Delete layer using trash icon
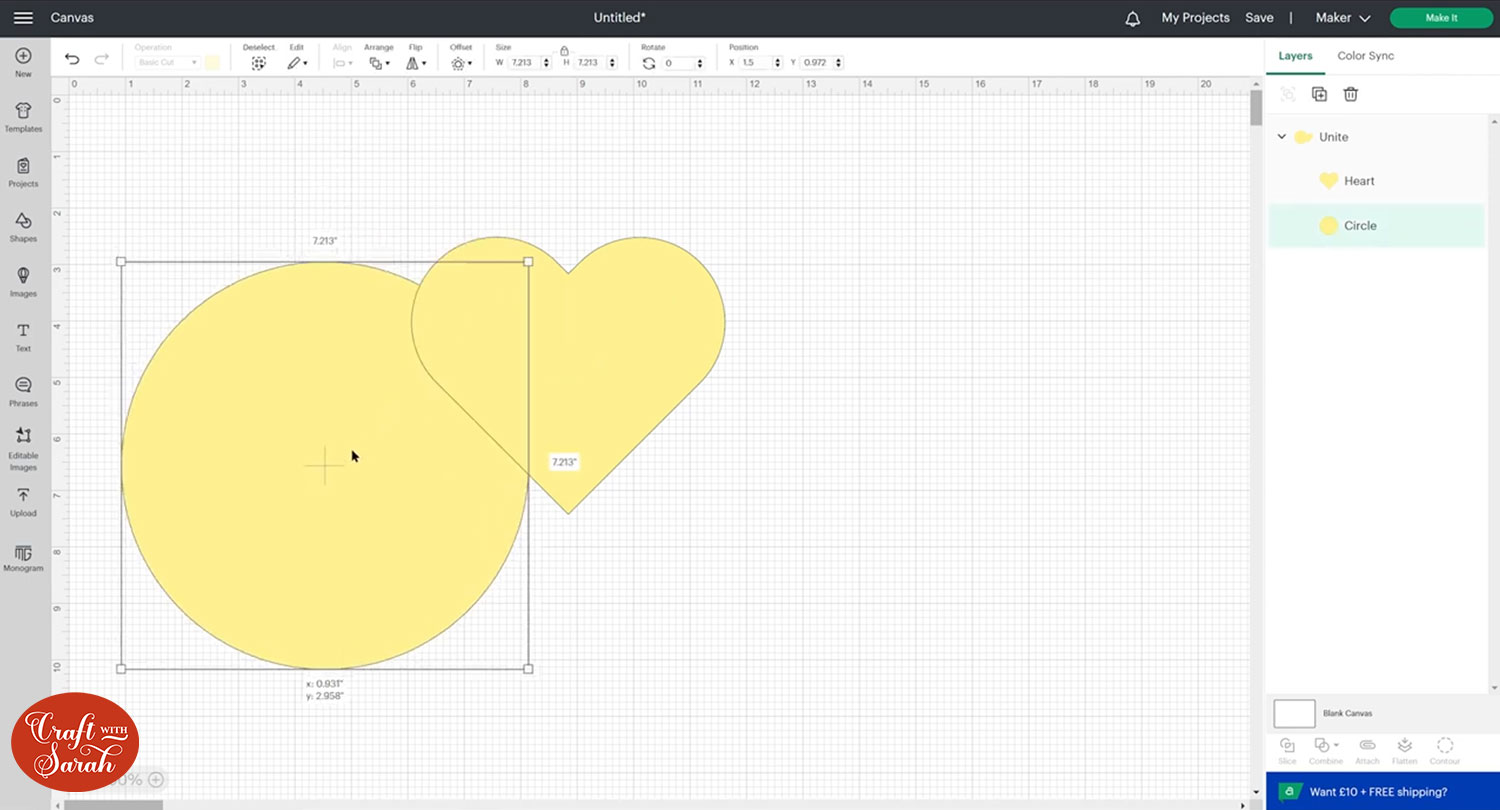The width and height of the screenshot is (1500, 810). (x=1350, y=94)
